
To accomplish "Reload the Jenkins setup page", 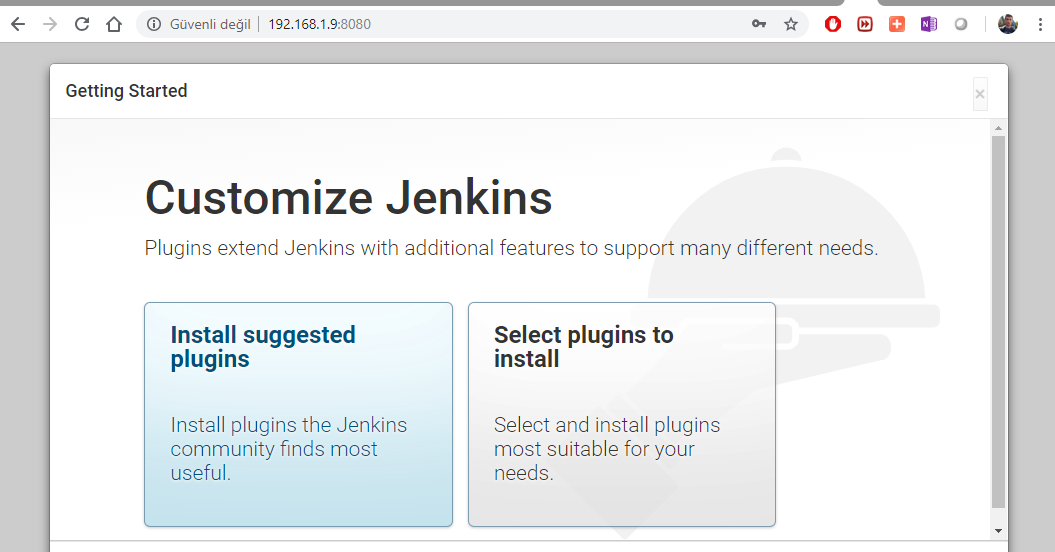I will (x=82, y=24).
